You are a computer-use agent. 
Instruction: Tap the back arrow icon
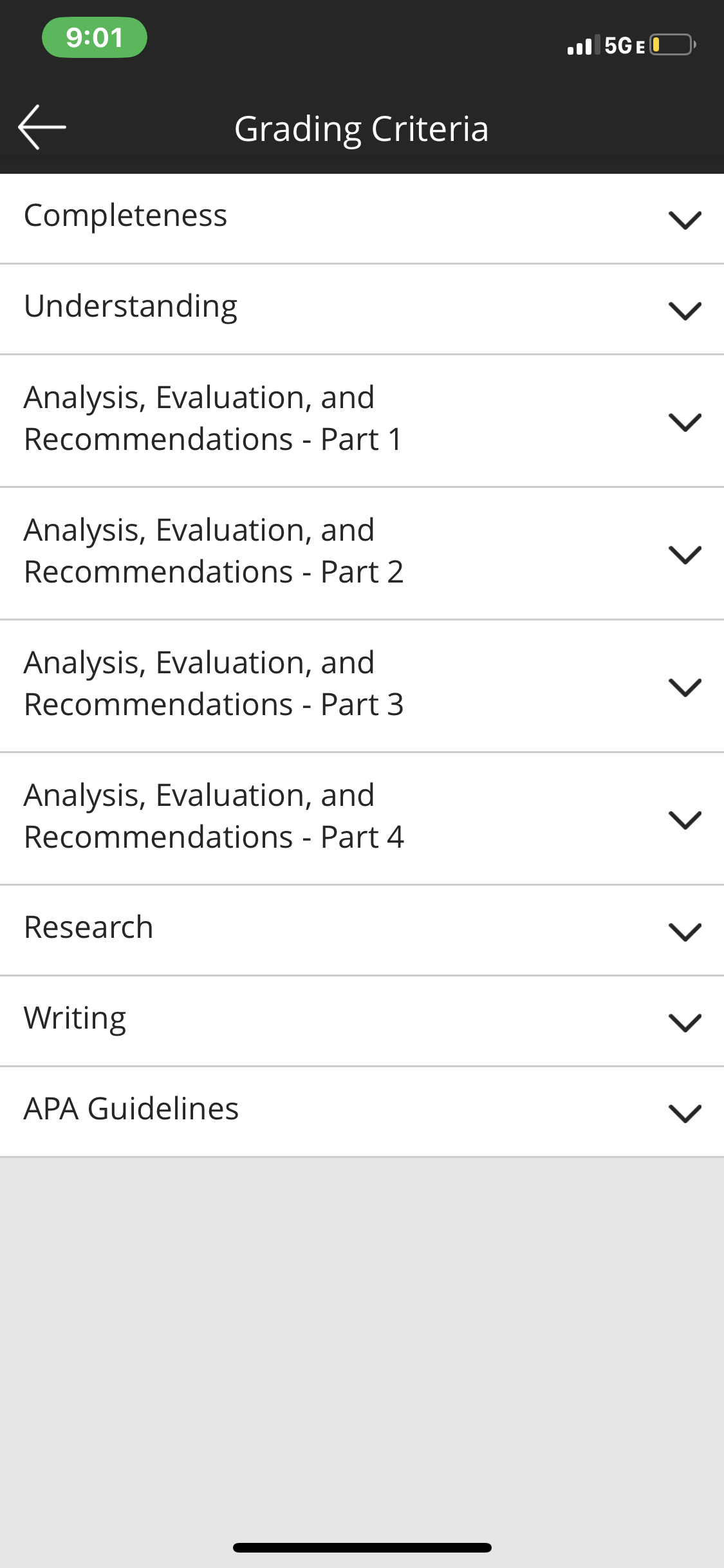click(42, 127)
